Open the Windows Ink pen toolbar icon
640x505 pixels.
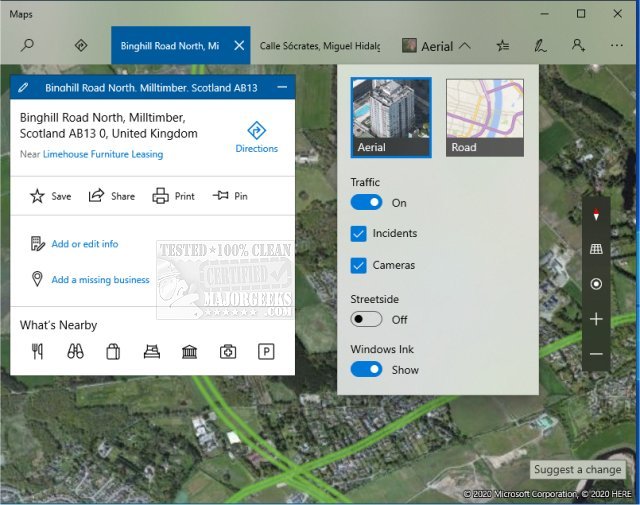[541, 45]
